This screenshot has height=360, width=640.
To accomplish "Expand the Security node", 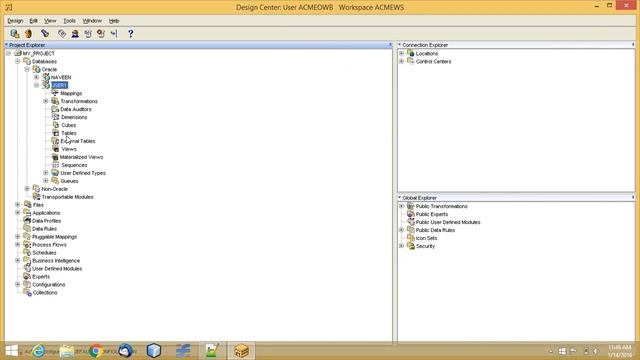I will point(401,246).
